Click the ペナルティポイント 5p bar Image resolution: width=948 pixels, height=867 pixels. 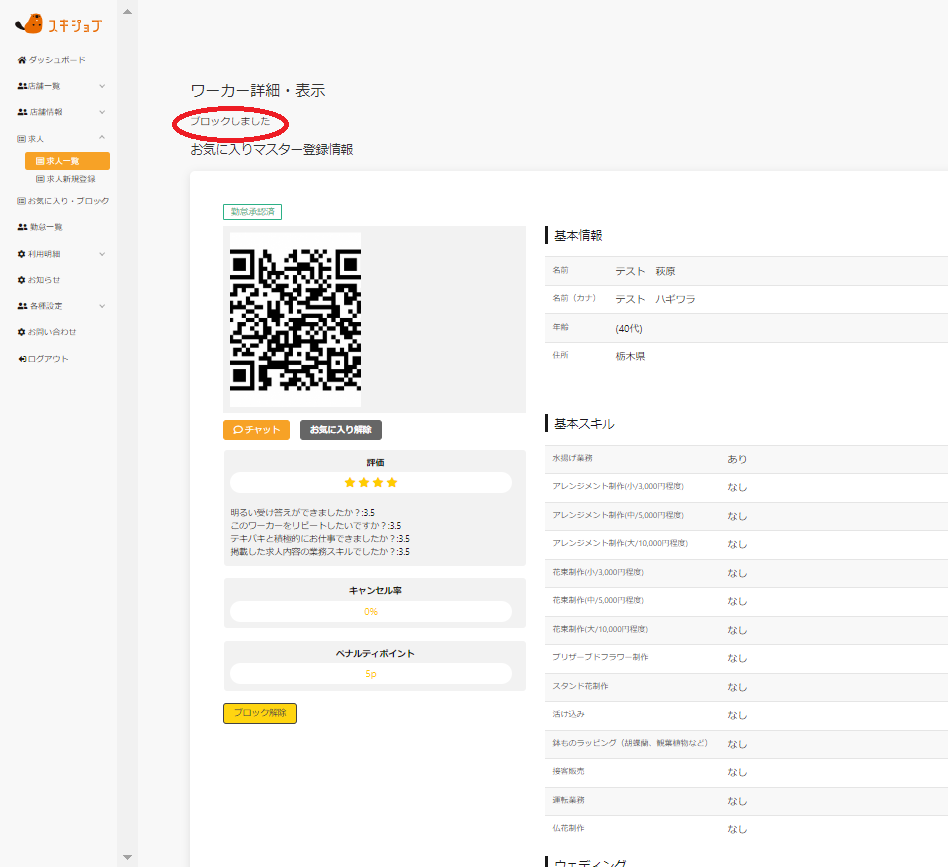click(371, 674)
